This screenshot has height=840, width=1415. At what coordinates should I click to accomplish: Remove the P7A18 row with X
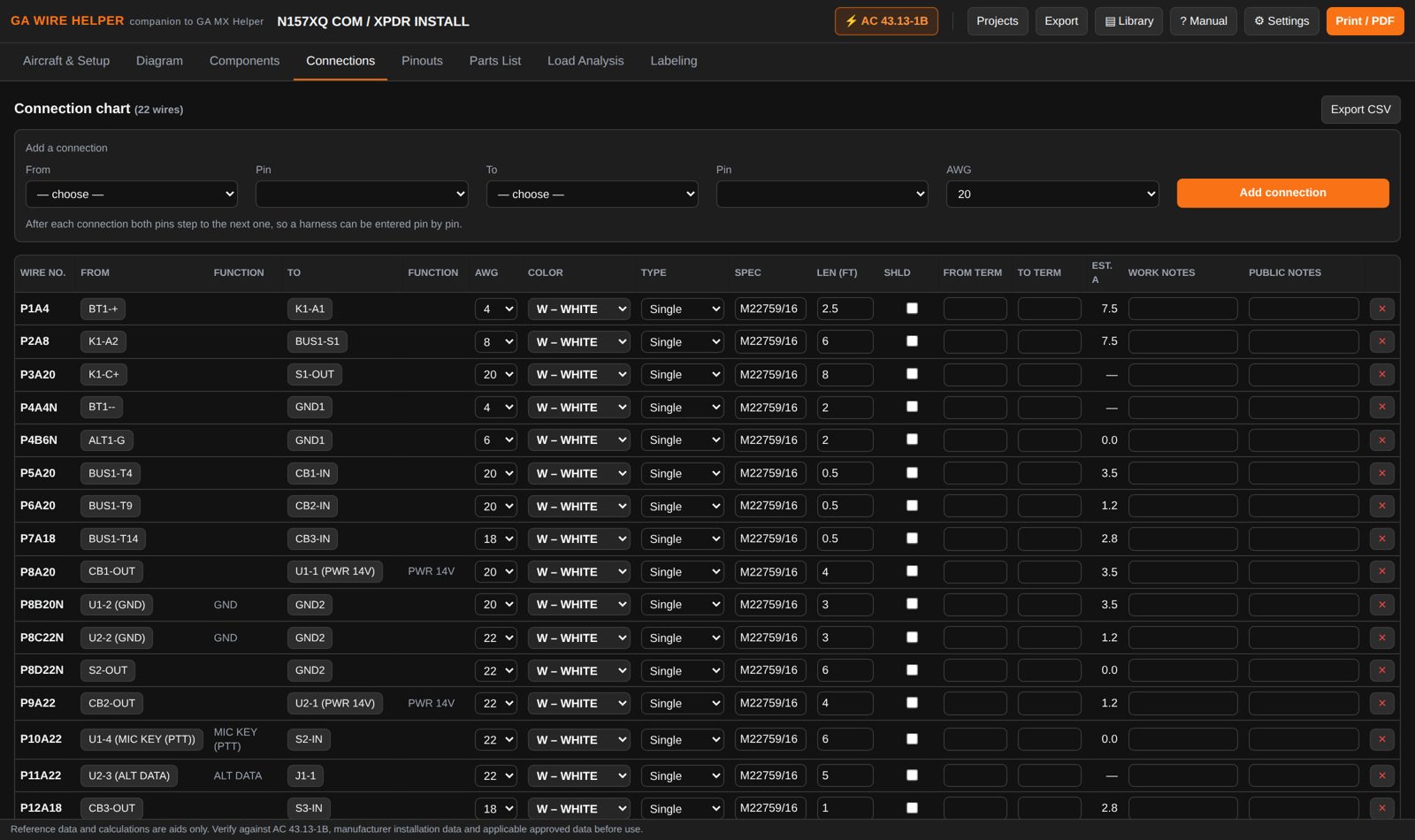1381,538
